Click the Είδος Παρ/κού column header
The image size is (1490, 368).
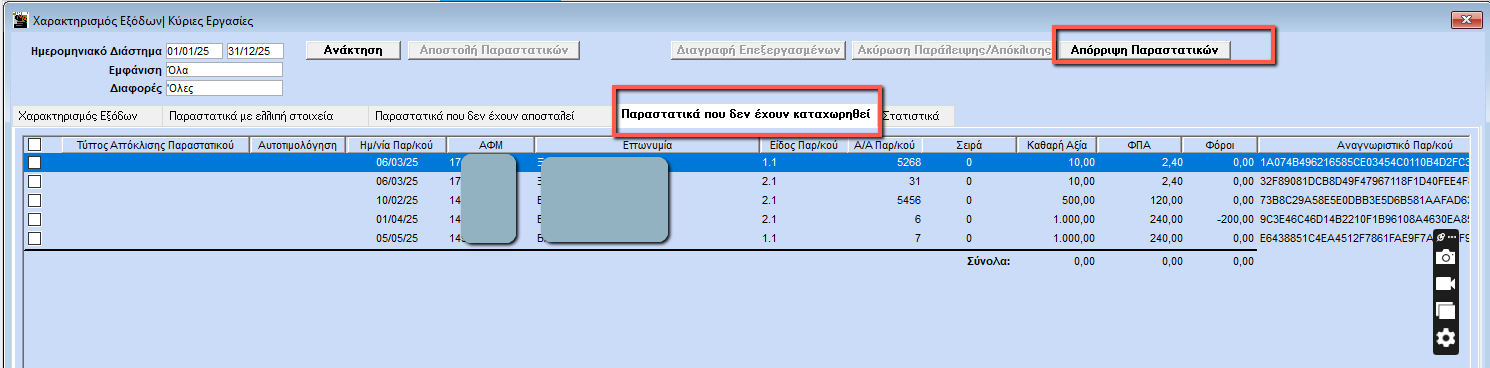click(802, 145)
